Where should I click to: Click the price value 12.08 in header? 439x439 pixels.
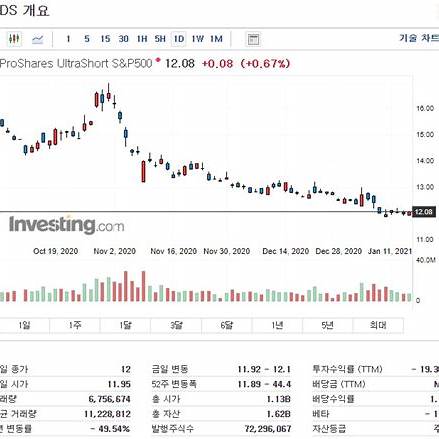click(x=180, y=63)
